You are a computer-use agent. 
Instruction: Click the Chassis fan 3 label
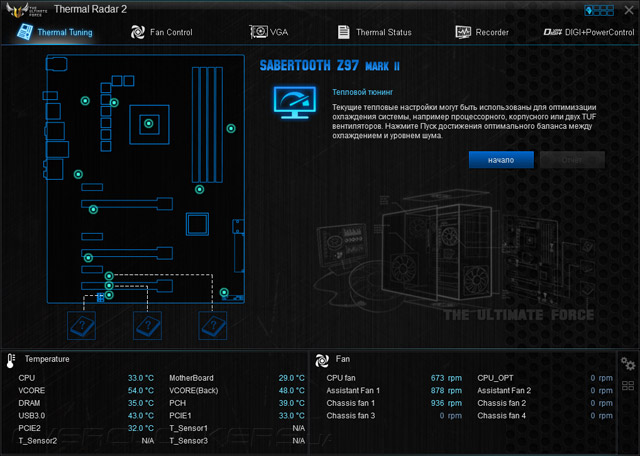click(351, 416)
